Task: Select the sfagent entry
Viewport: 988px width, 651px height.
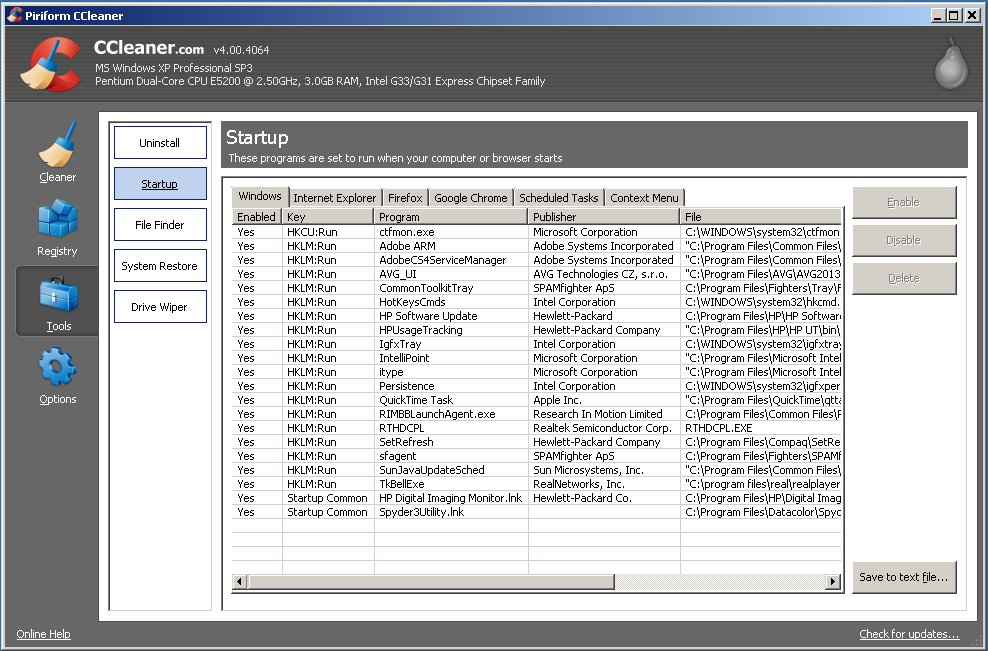Action: [x=537, y=456]
